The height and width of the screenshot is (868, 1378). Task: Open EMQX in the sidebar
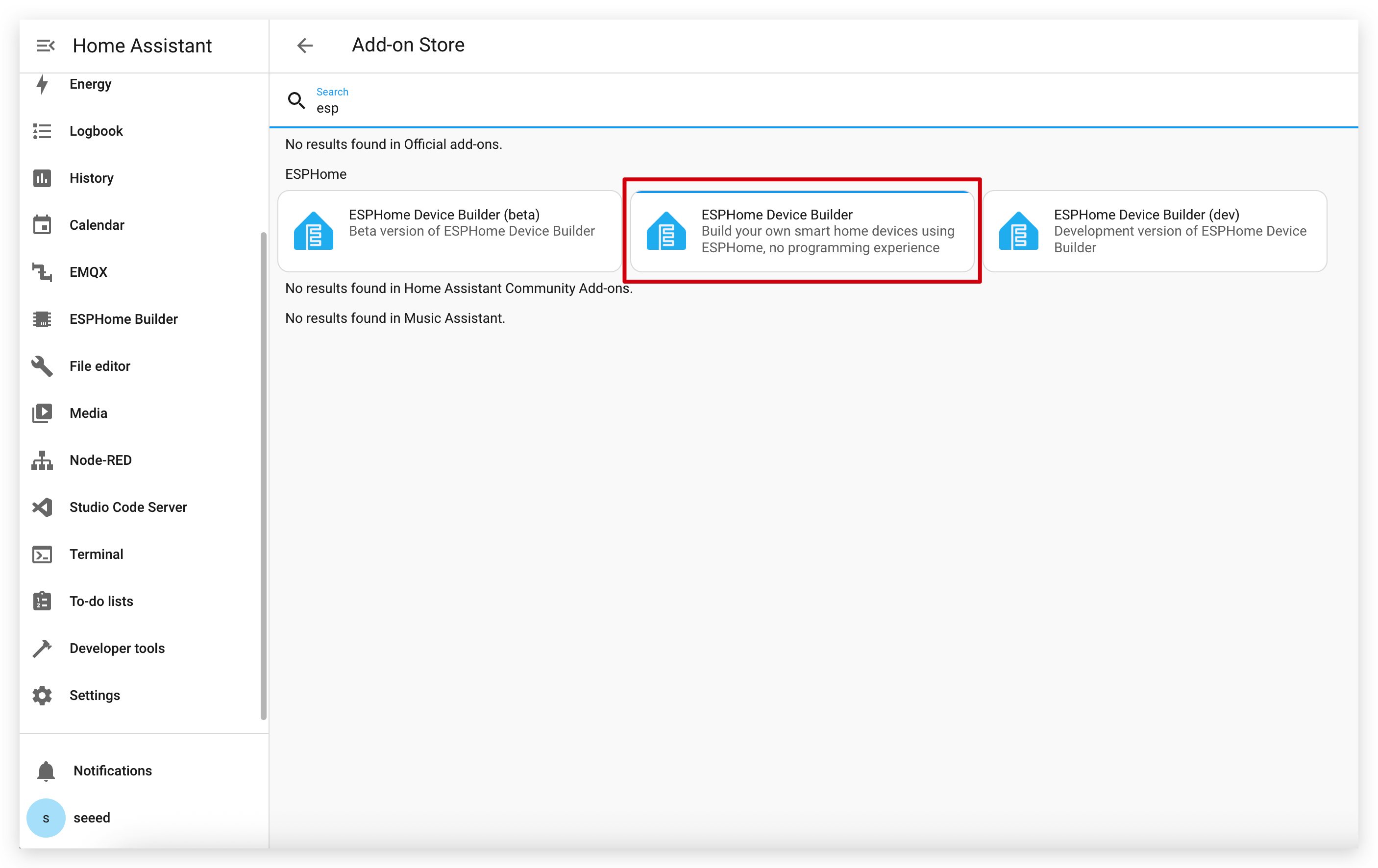143,272
